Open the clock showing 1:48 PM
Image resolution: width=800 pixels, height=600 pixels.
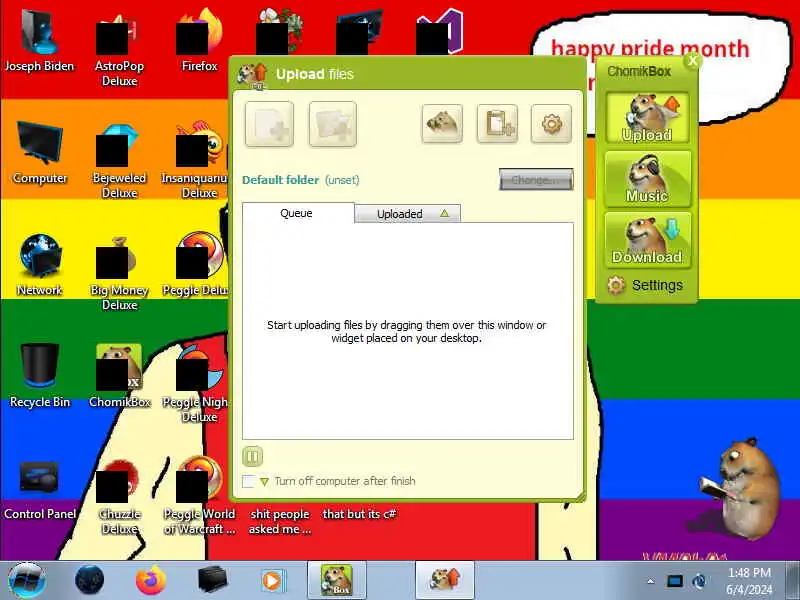(749, 581)
